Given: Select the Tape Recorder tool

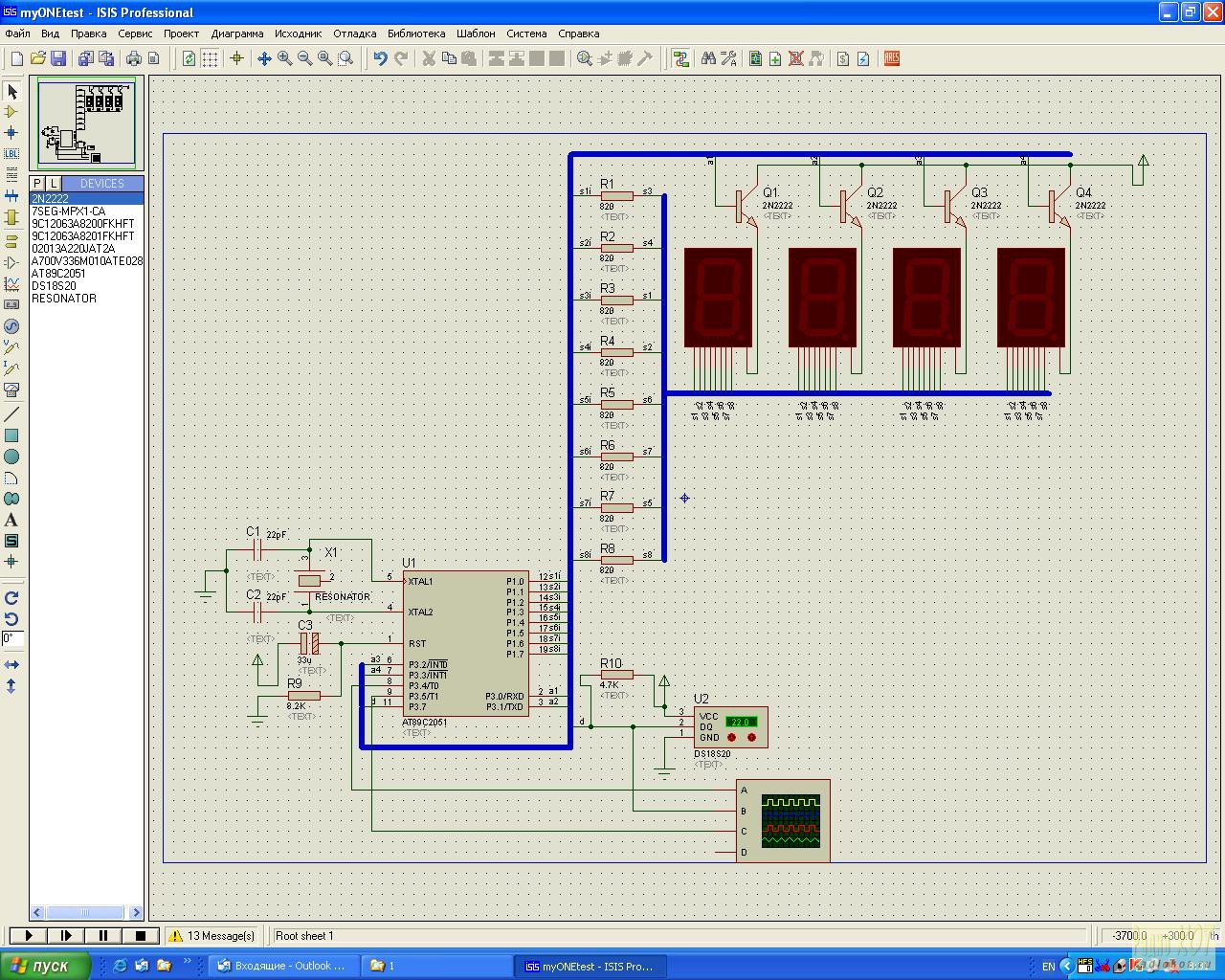Looking at the screenshot, I should tap(11, 304).
